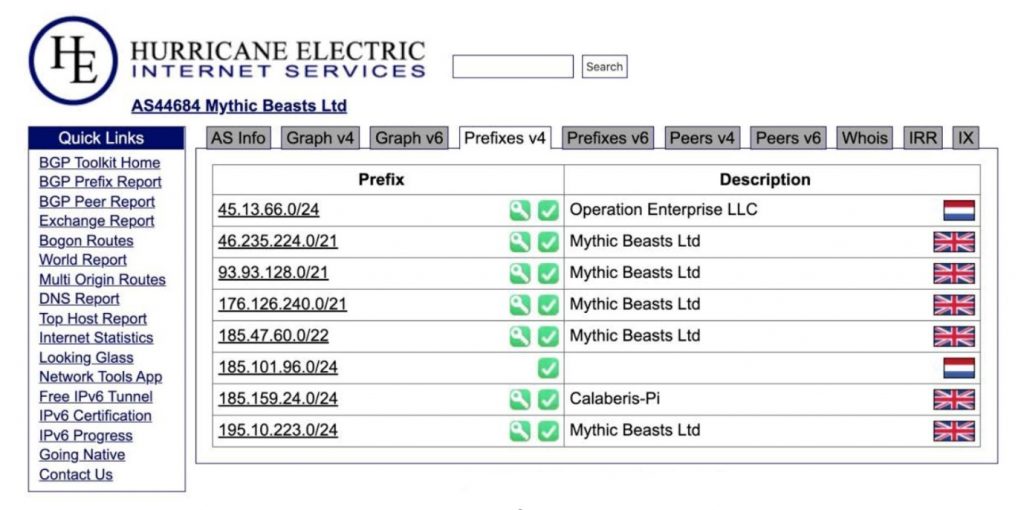Open BGP Prefix Report link
The image size is (1024, 510).
[100, 182]
